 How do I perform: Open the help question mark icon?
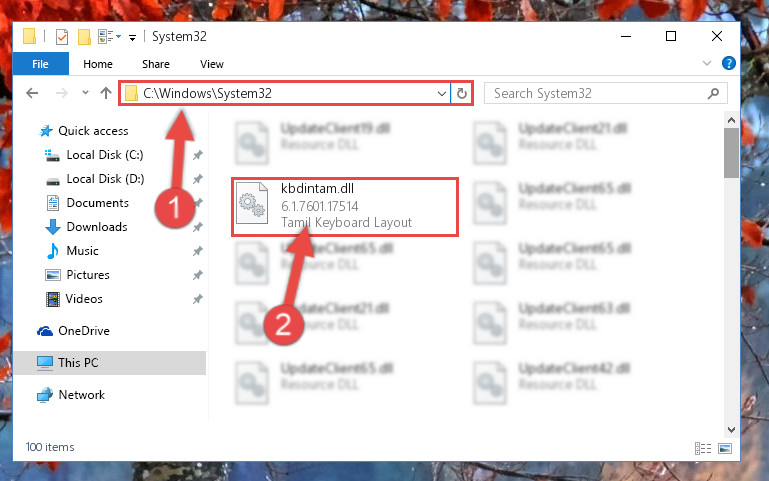728,63
